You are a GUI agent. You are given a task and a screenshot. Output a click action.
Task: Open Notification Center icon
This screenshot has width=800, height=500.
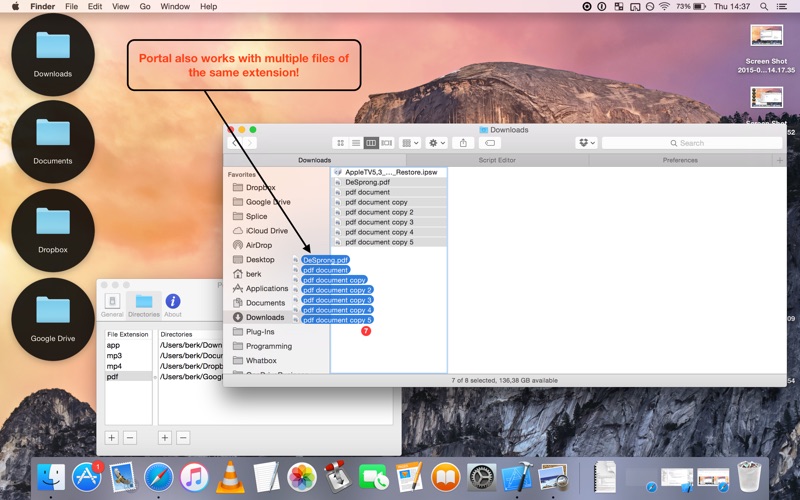coord(782,7)
